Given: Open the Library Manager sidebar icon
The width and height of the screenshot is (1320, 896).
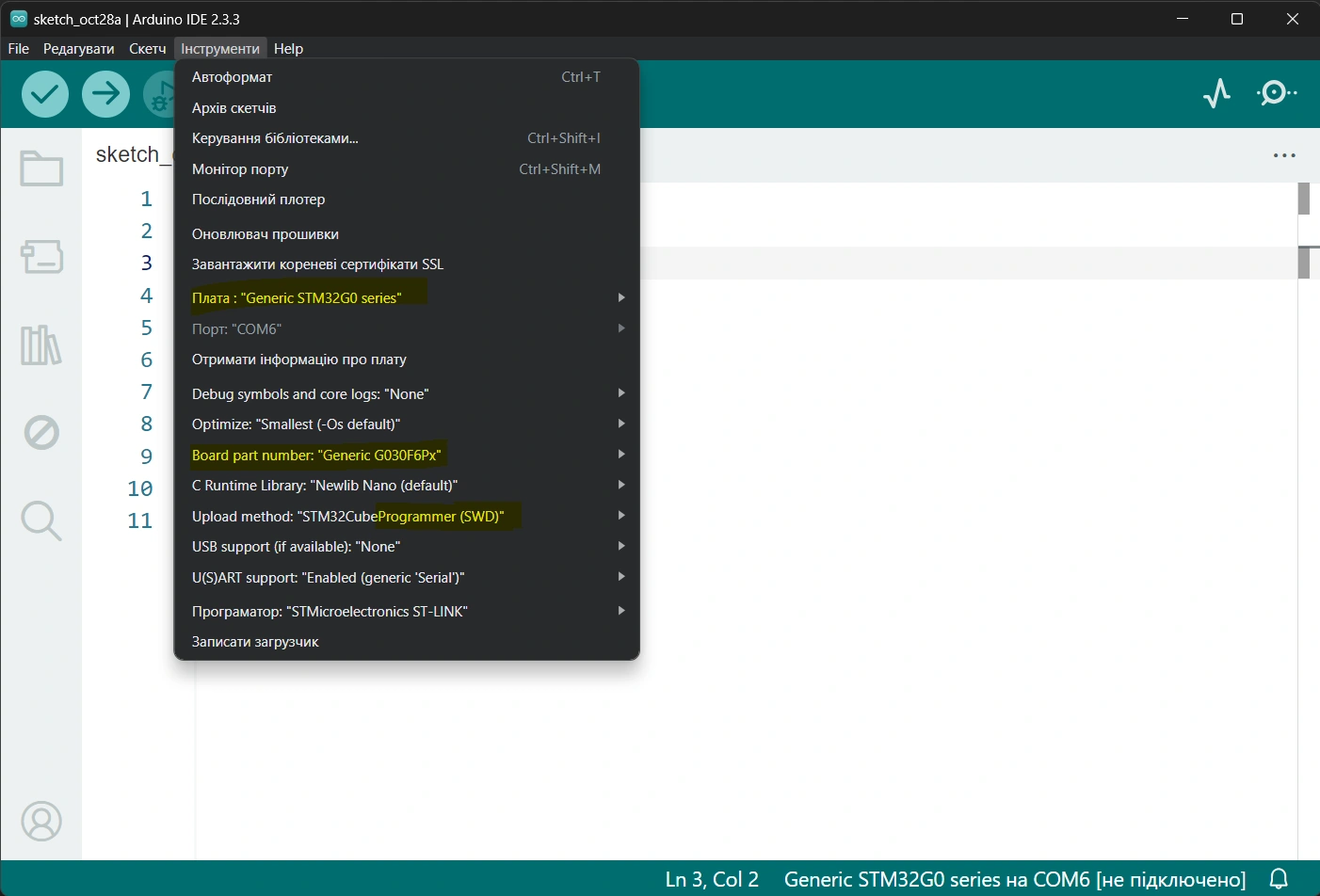Looking at the screenshot, I should click(x=41, y=344).
